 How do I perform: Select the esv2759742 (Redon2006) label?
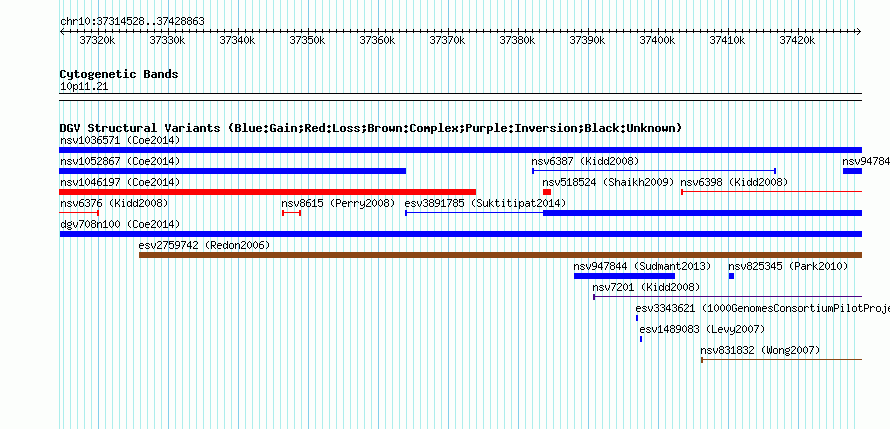(204, 245)
